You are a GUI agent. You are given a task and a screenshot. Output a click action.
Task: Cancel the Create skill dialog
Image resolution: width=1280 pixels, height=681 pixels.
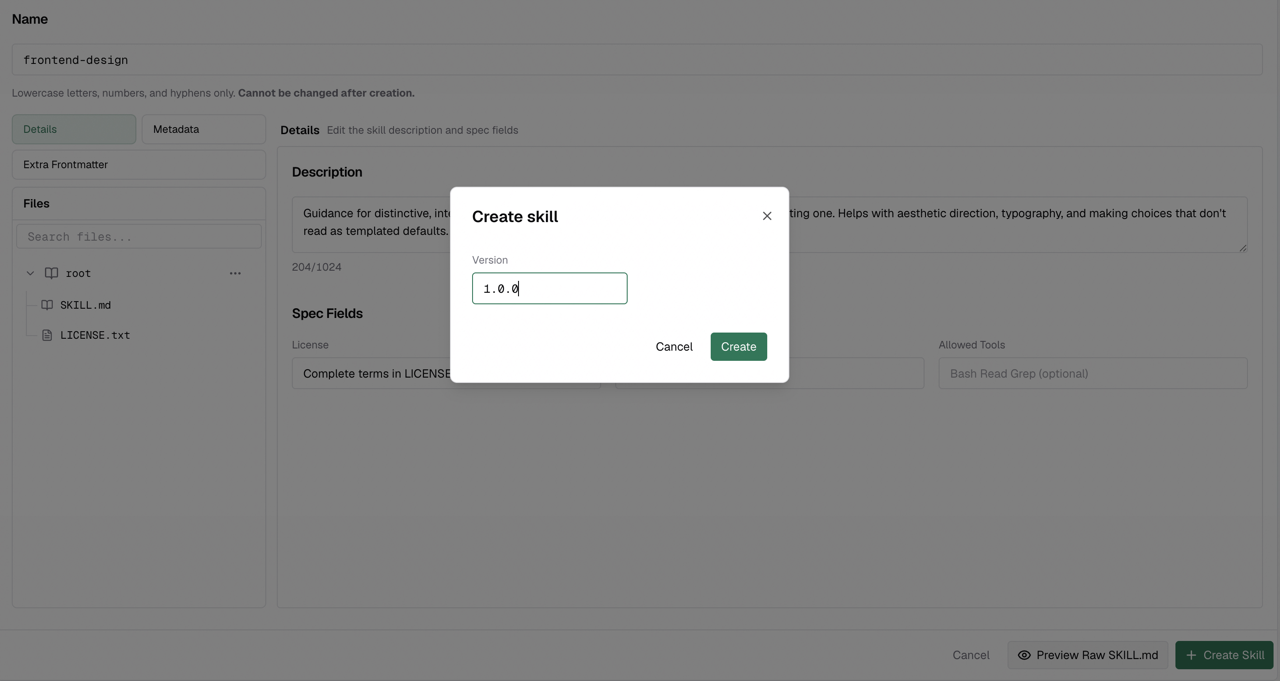click(674, 347)
